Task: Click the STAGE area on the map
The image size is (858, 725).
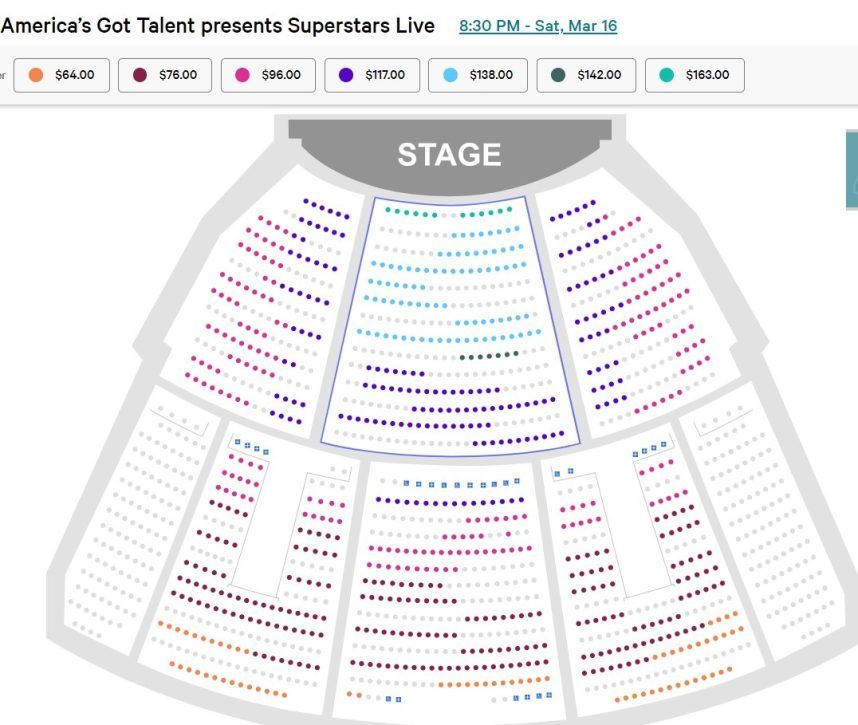Action: pyautogui.click(x=449, y=154)
